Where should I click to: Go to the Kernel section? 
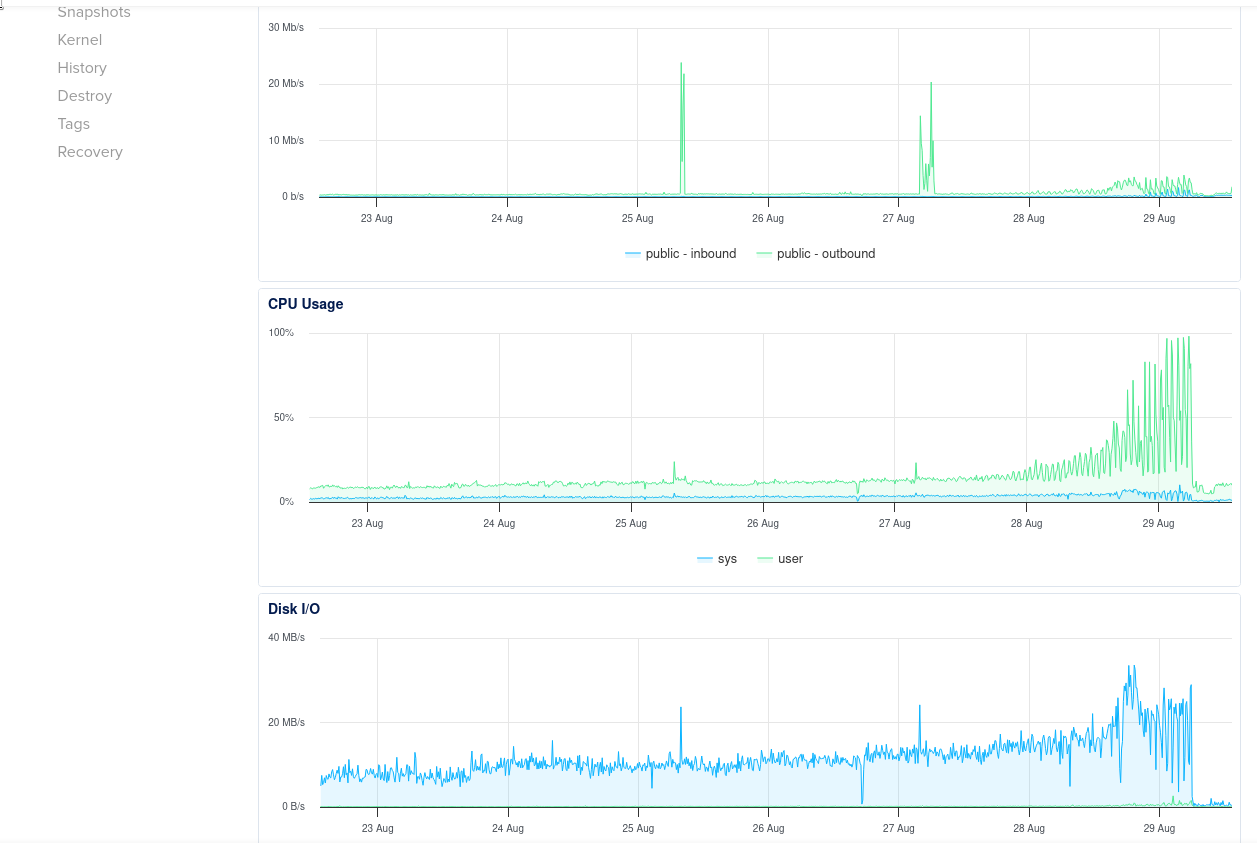tap(80, 40)
